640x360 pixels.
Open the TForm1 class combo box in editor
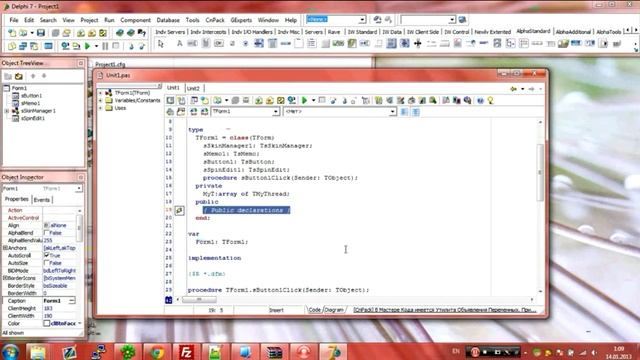tap(245, 111)
